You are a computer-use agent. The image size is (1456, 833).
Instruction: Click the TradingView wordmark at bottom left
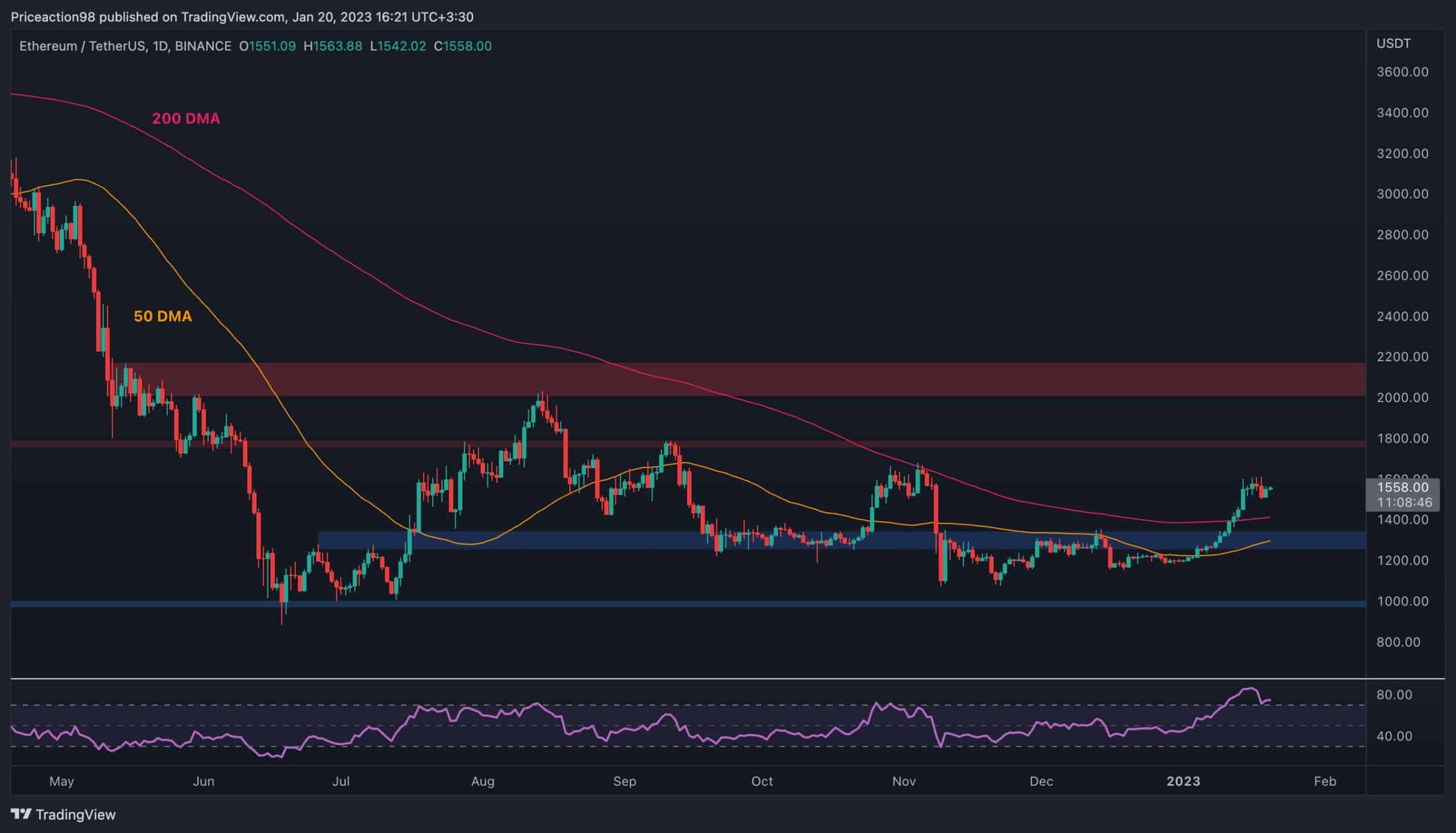[76, 814]
